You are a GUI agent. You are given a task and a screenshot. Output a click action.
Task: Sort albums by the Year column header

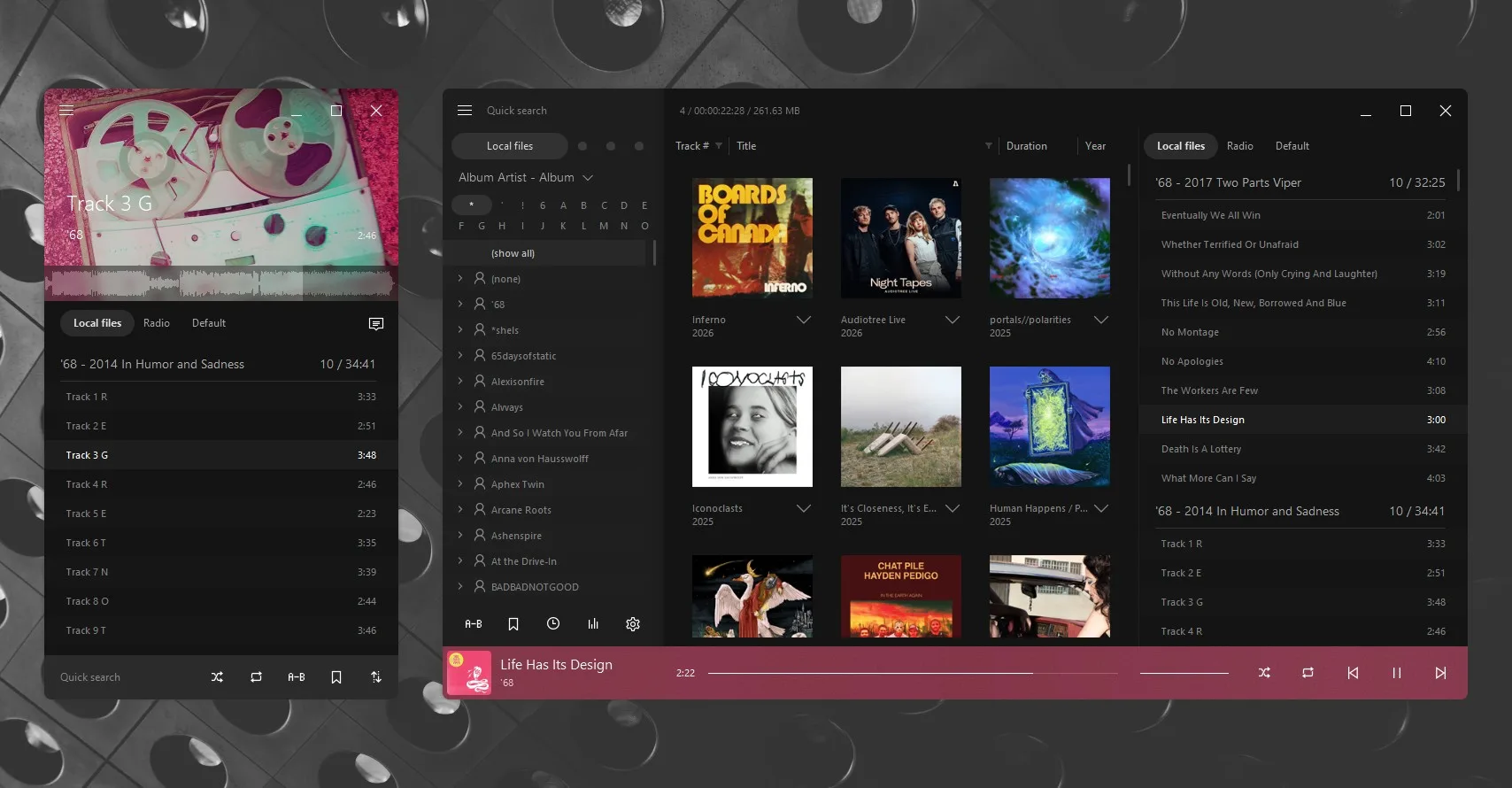click(x=1096, y=146)
